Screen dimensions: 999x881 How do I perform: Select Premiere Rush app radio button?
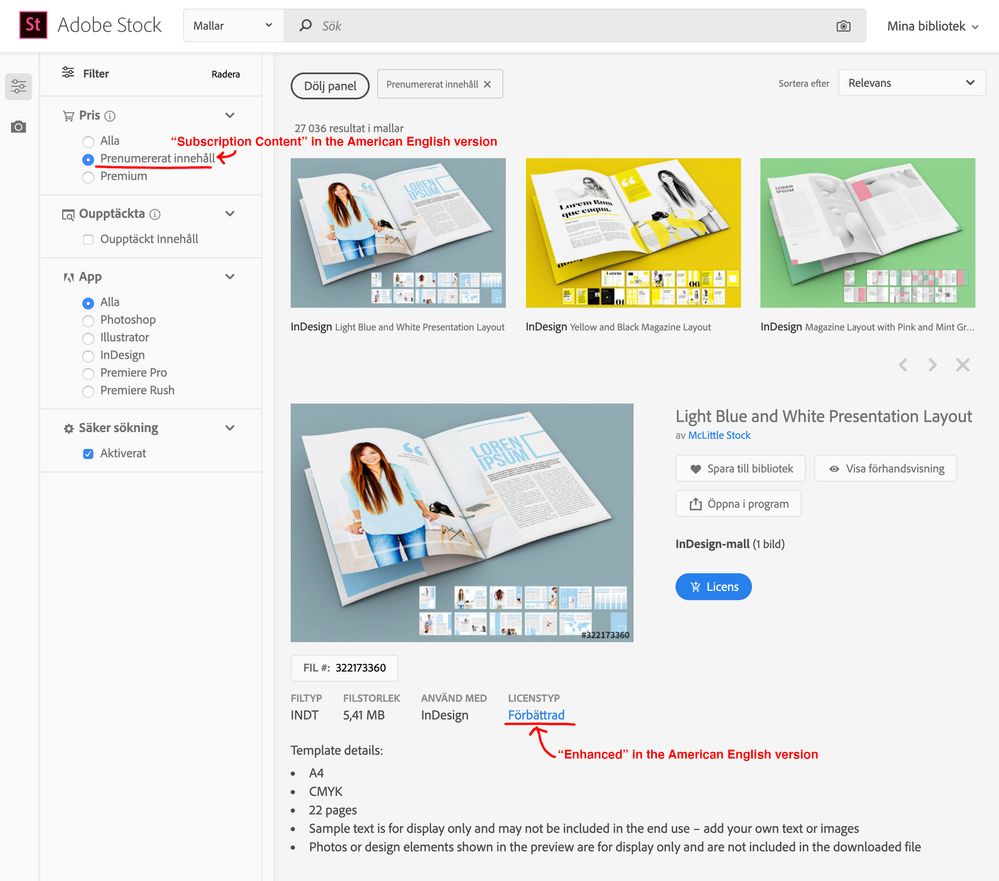[x=88, y=391]
